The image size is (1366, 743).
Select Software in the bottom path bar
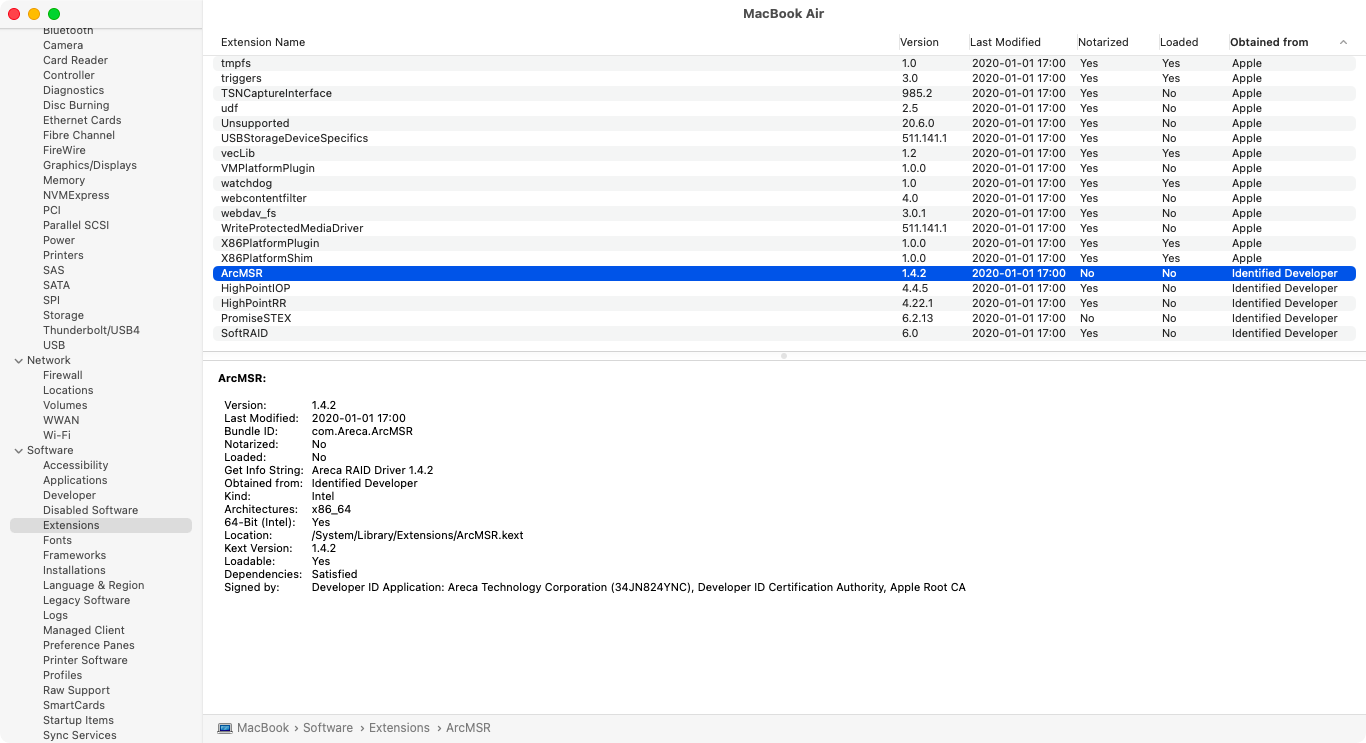click(x=328, y=728)
